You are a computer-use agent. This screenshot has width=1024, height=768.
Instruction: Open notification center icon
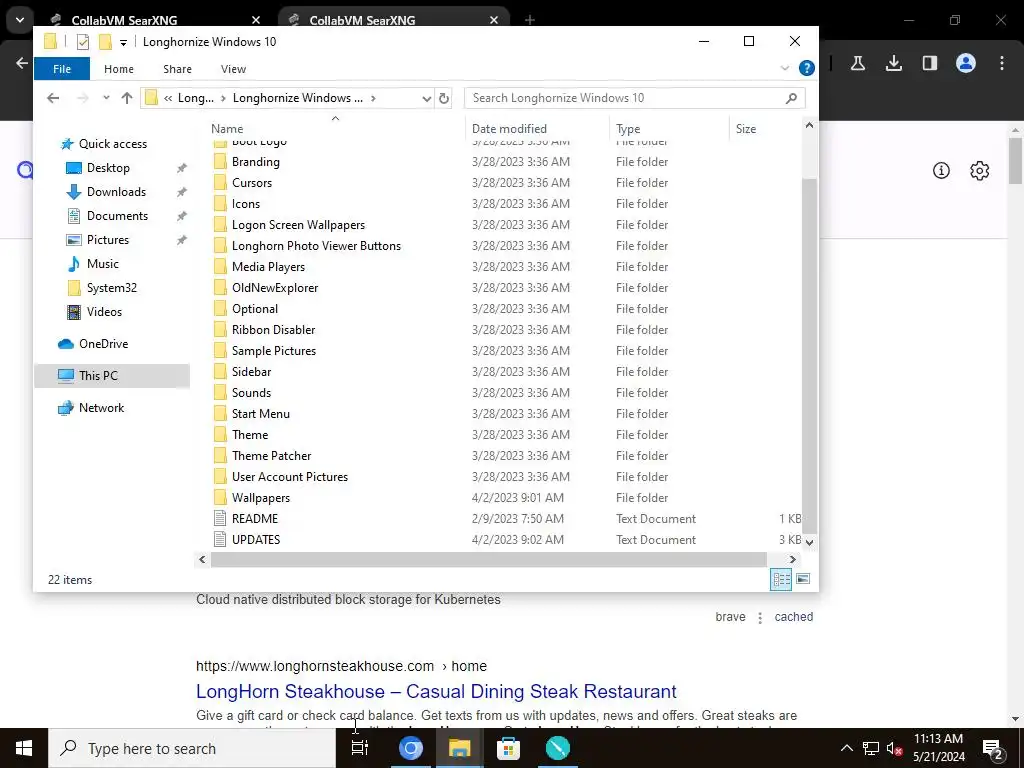(x=993, y=748)
